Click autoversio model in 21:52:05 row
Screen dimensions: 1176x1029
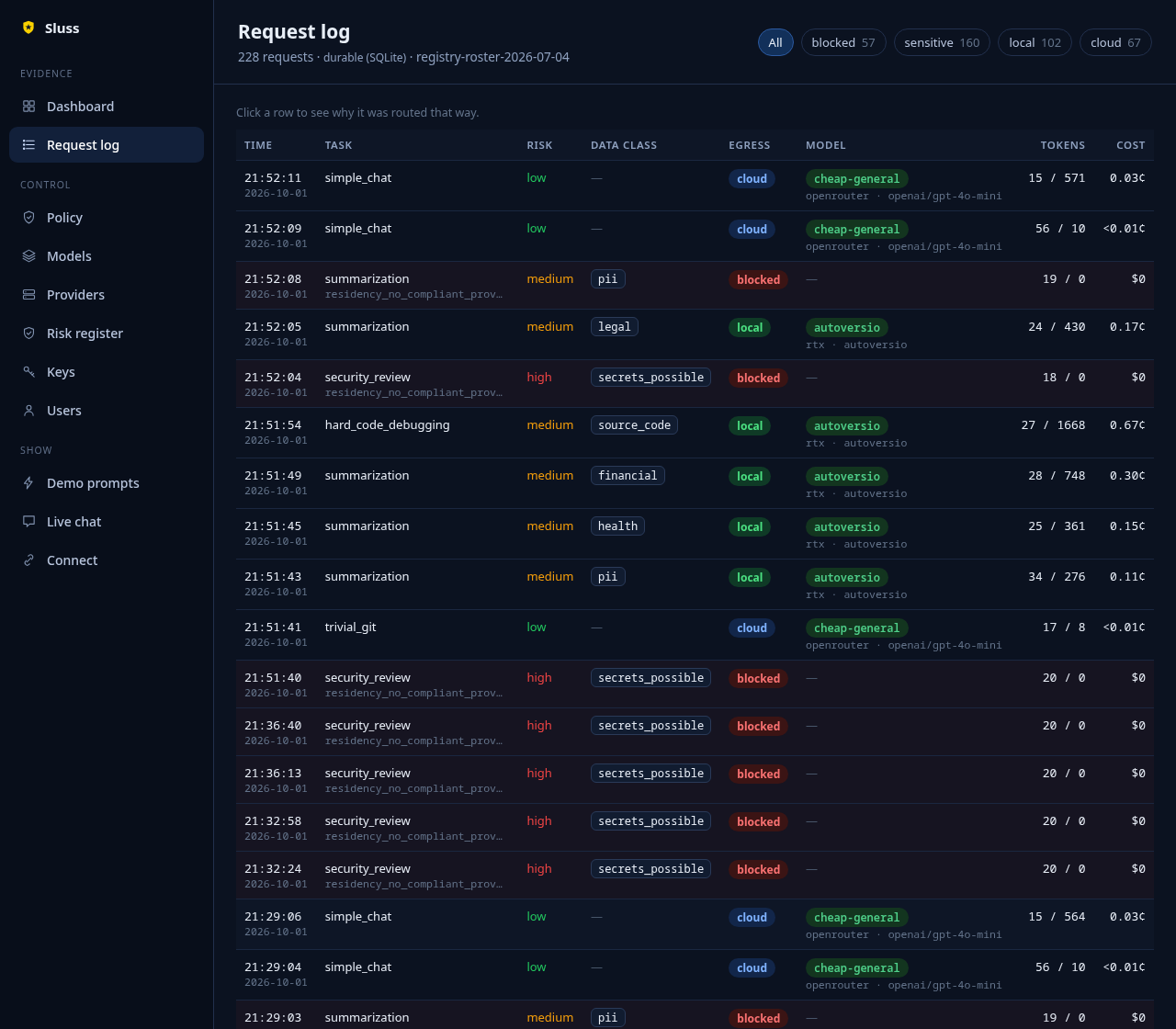click(847, 328)
